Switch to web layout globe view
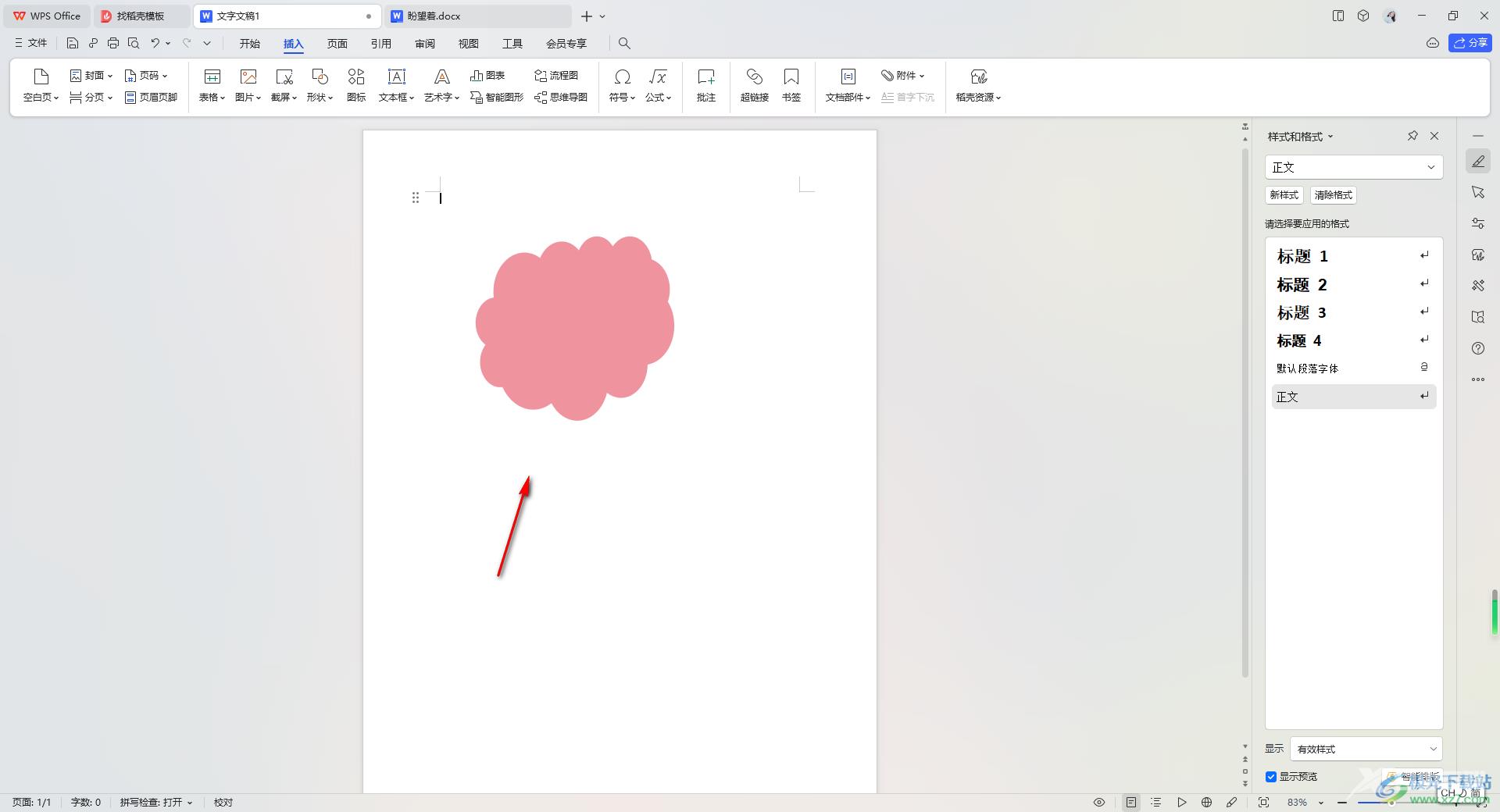Screen dimensions: 1500x812 1207,803
